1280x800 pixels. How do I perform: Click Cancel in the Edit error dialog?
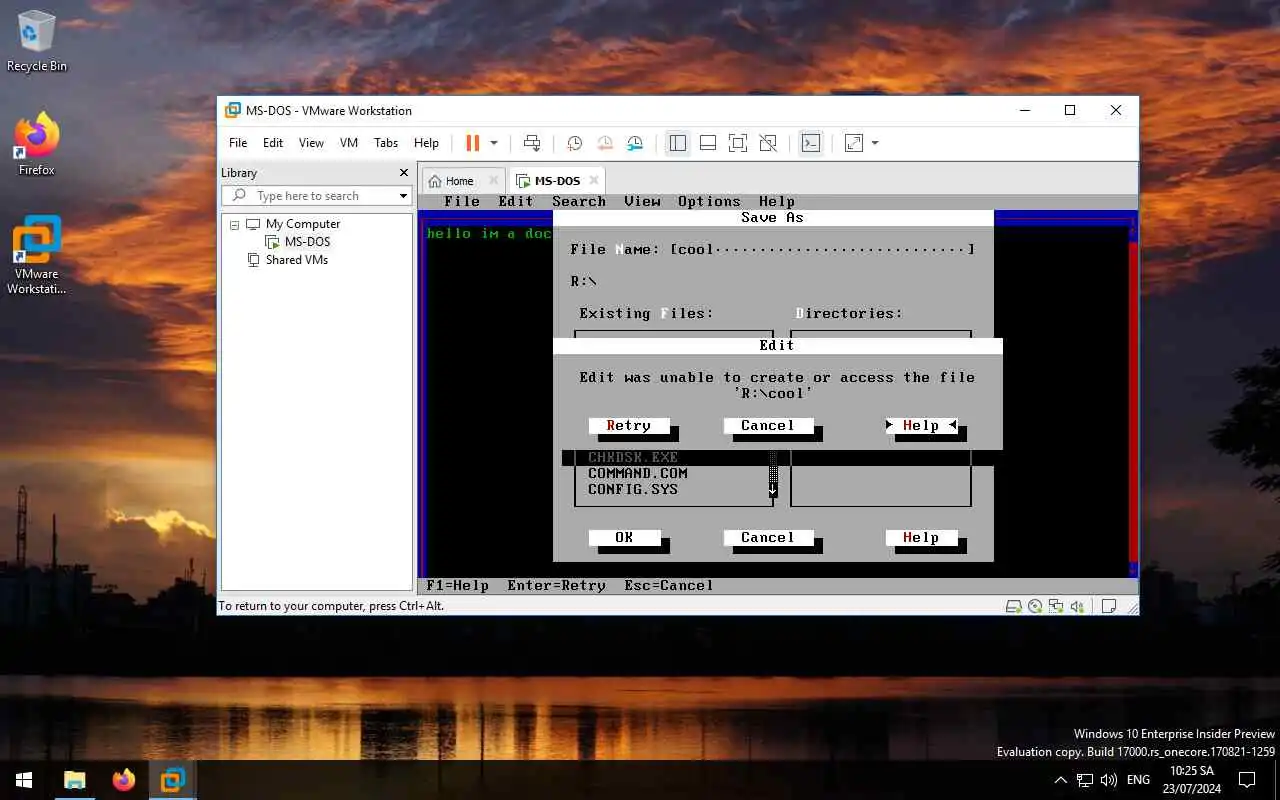click(767, 426)
